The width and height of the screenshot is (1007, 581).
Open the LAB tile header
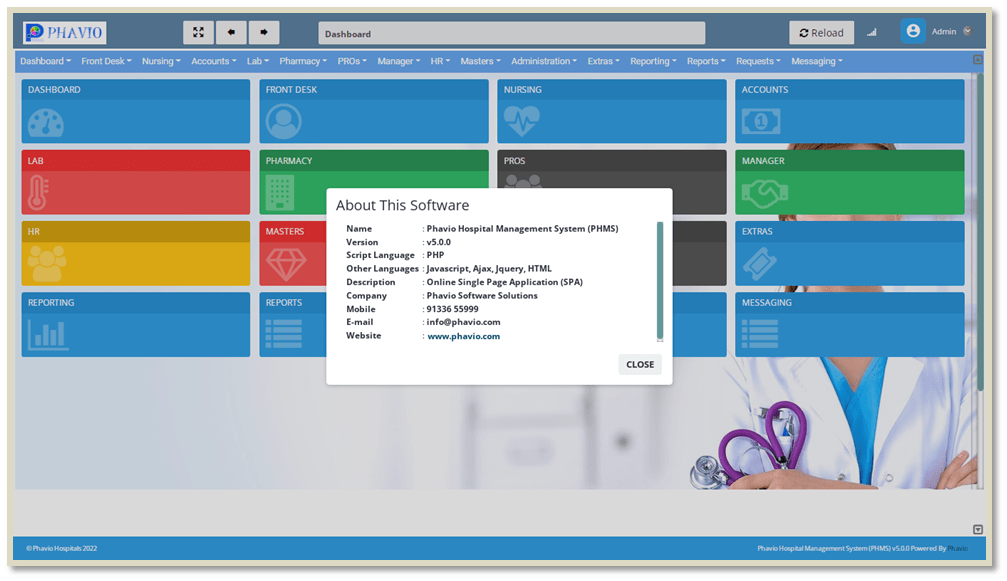click(x=136, y=160)
